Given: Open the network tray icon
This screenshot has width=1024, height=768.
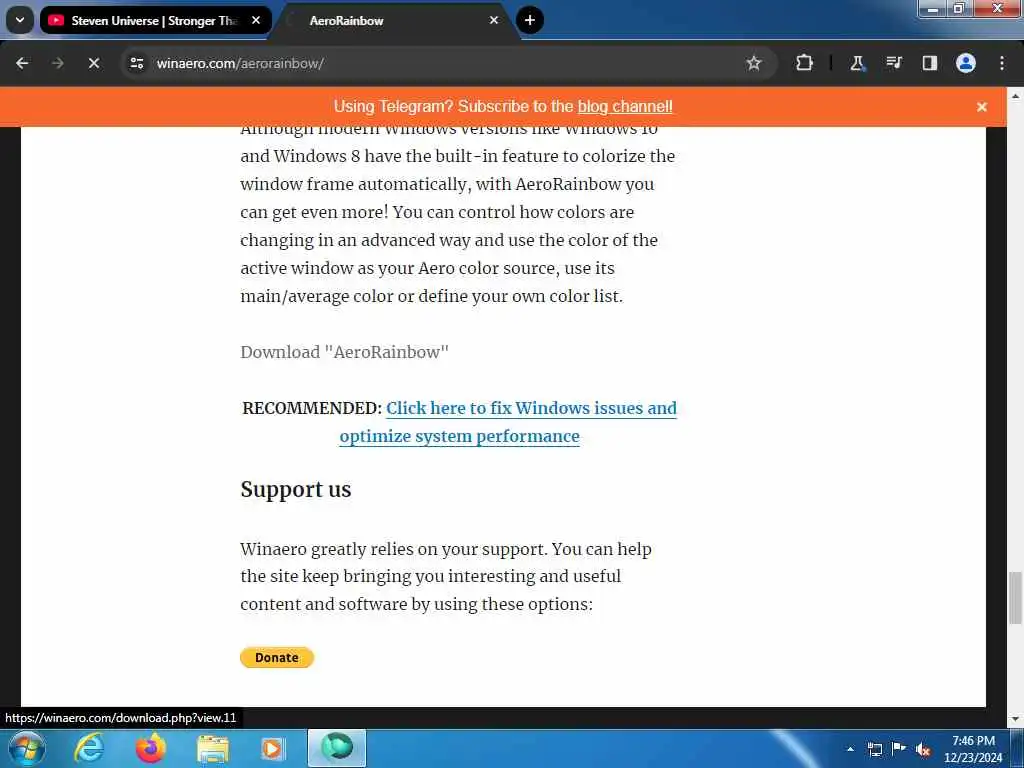Looking at the screenshot, I should pos(874,749).
